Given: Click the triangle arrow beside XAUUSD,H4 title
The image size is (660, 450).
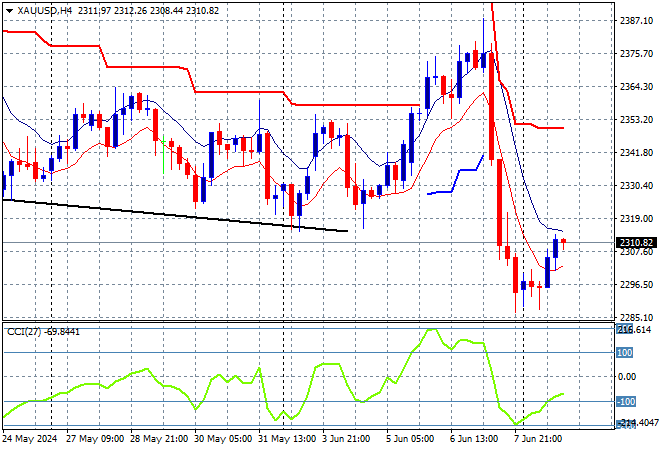Looking at the screenshot, I should (9, 11).
